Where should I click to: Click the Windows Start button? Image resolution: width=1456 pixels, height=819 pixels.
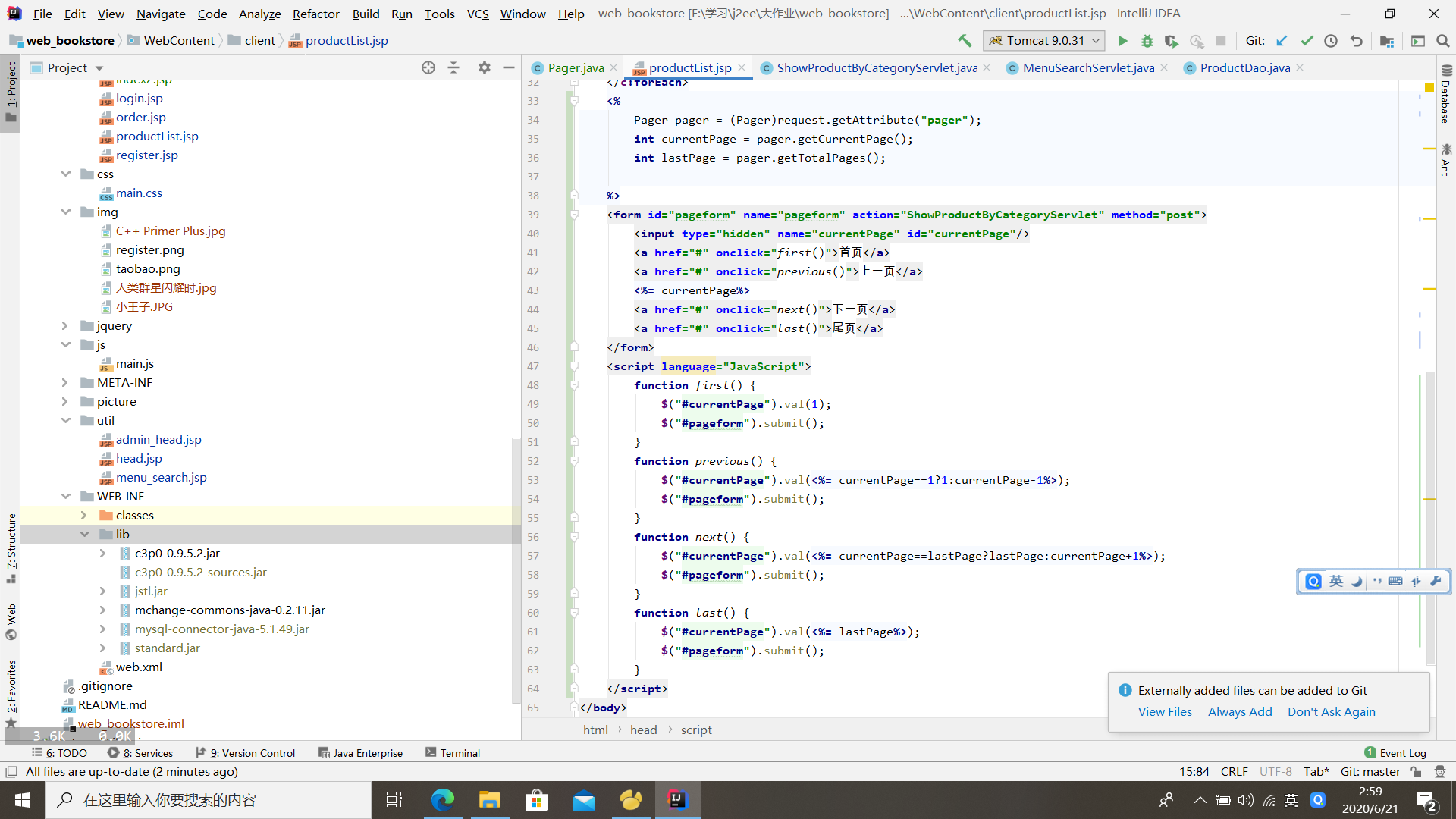click(x=23, y=800)
